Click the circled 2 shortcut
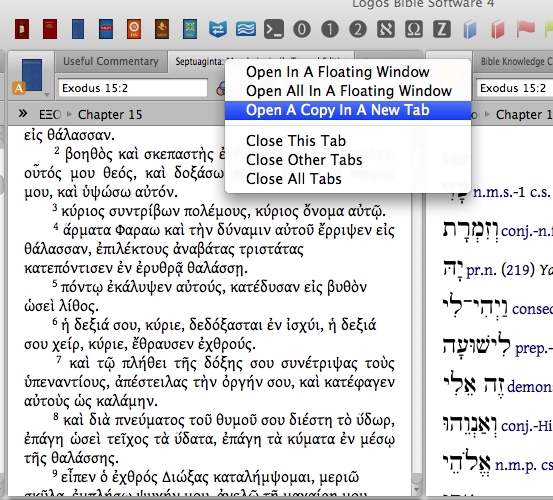553x500 pixels. click(x=358, y=29)
